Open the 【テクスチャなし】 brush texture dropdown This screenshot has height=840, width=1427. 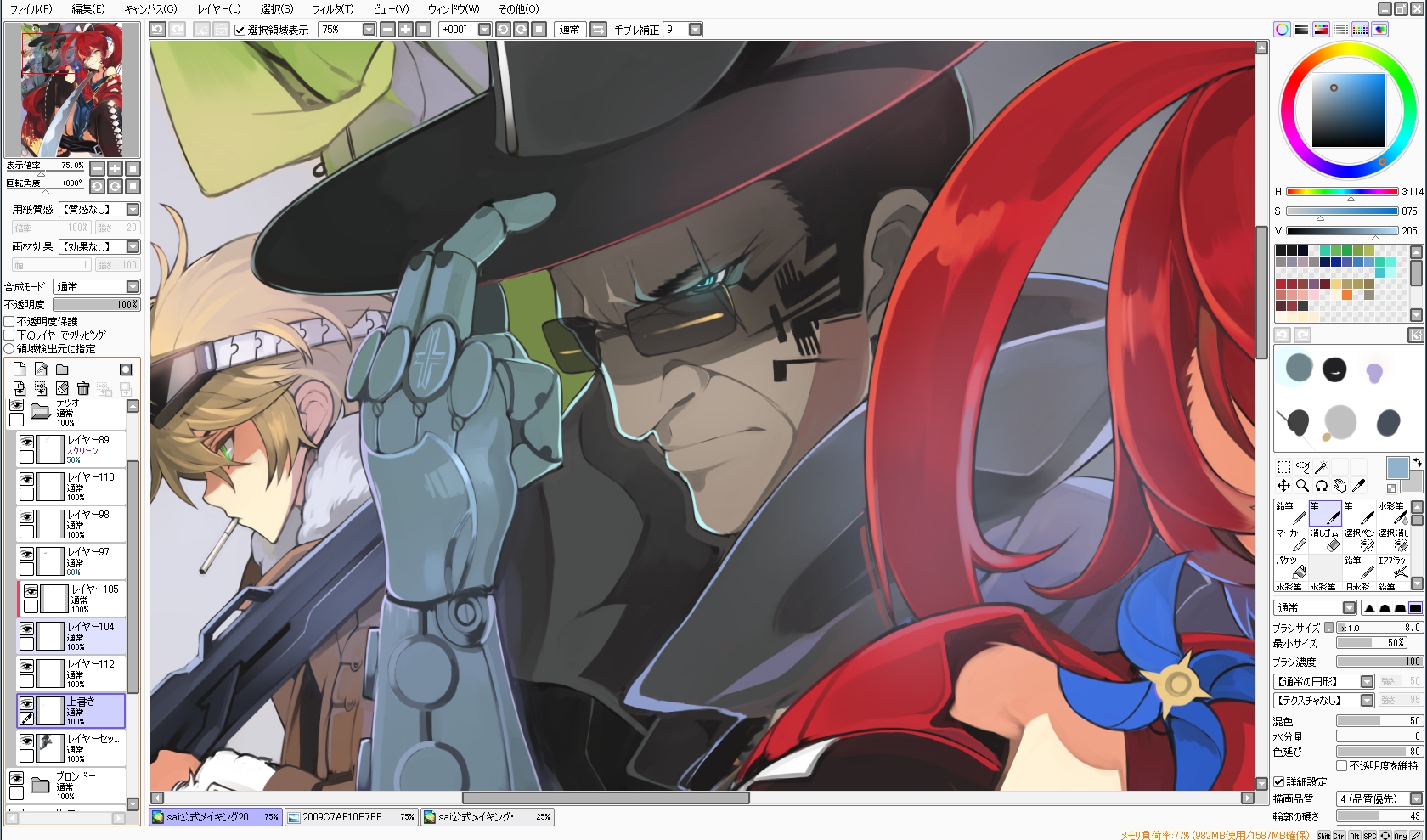click(x=1367, y=700)
